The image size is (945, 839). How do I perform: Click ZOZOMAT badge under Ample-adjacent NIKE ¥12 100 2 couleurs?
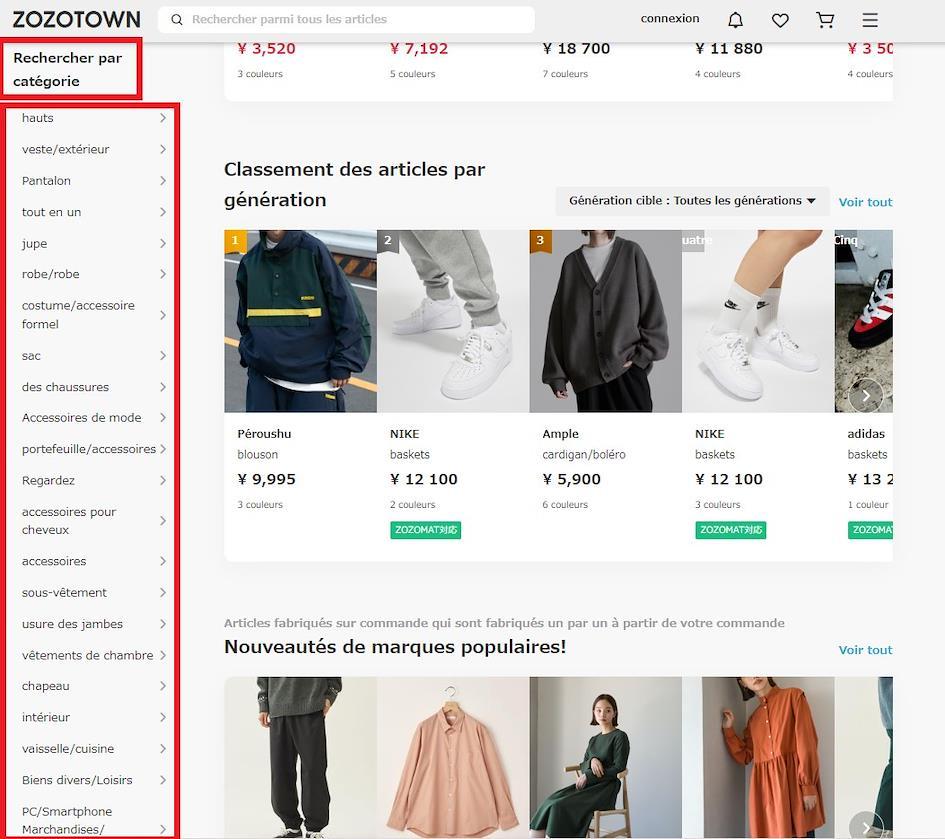[x=425, y=530]
